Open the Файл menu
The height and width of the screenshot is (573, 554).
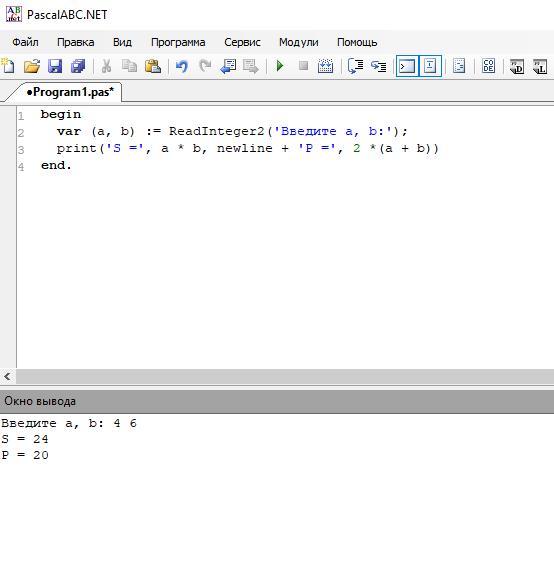[25, 42]
